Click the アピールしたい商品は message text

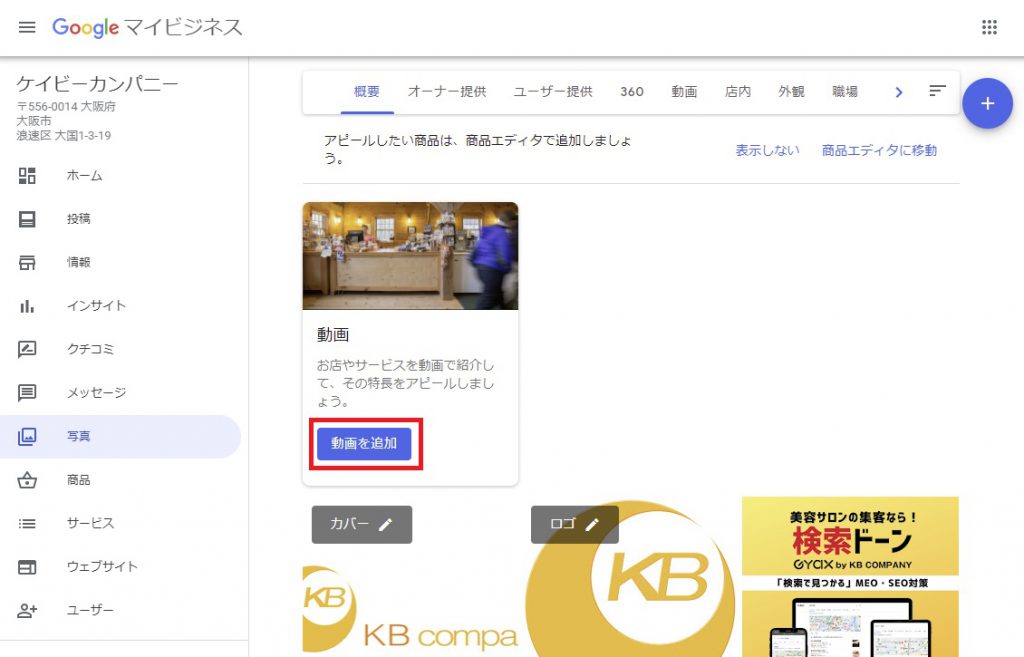pyautogui.click(x=477, y=150)
